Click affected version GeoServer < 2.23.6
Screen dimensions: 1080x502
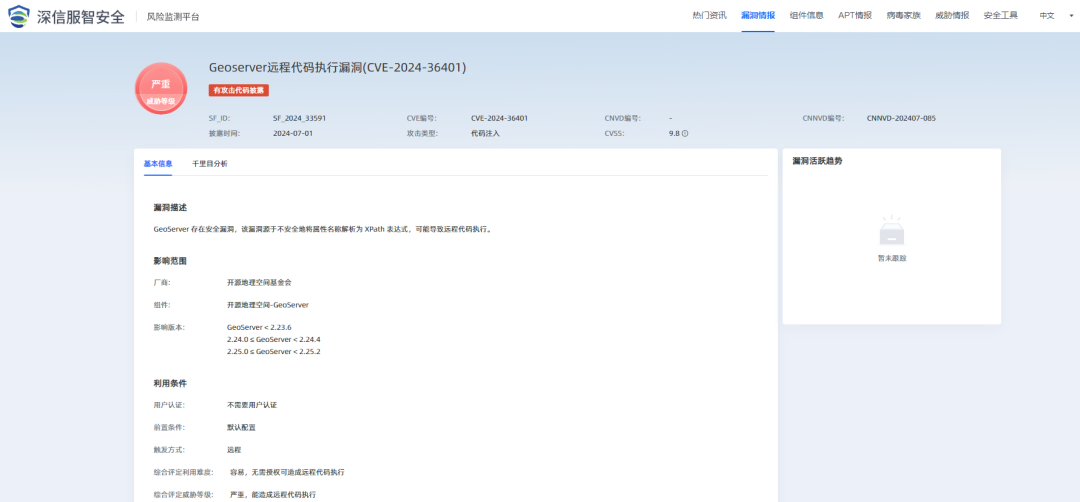pos(259,327)
